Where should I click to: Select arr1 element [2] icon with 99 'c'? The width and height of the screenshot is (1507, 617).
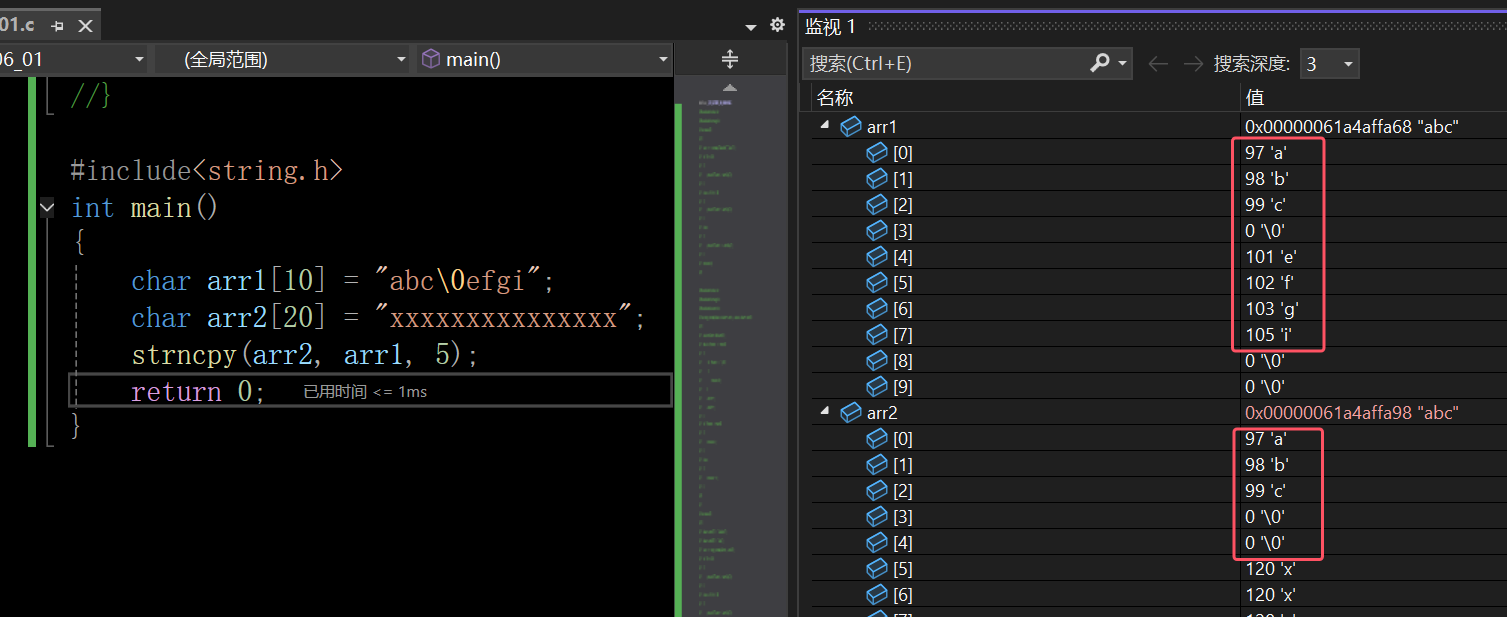pos(877,204)
